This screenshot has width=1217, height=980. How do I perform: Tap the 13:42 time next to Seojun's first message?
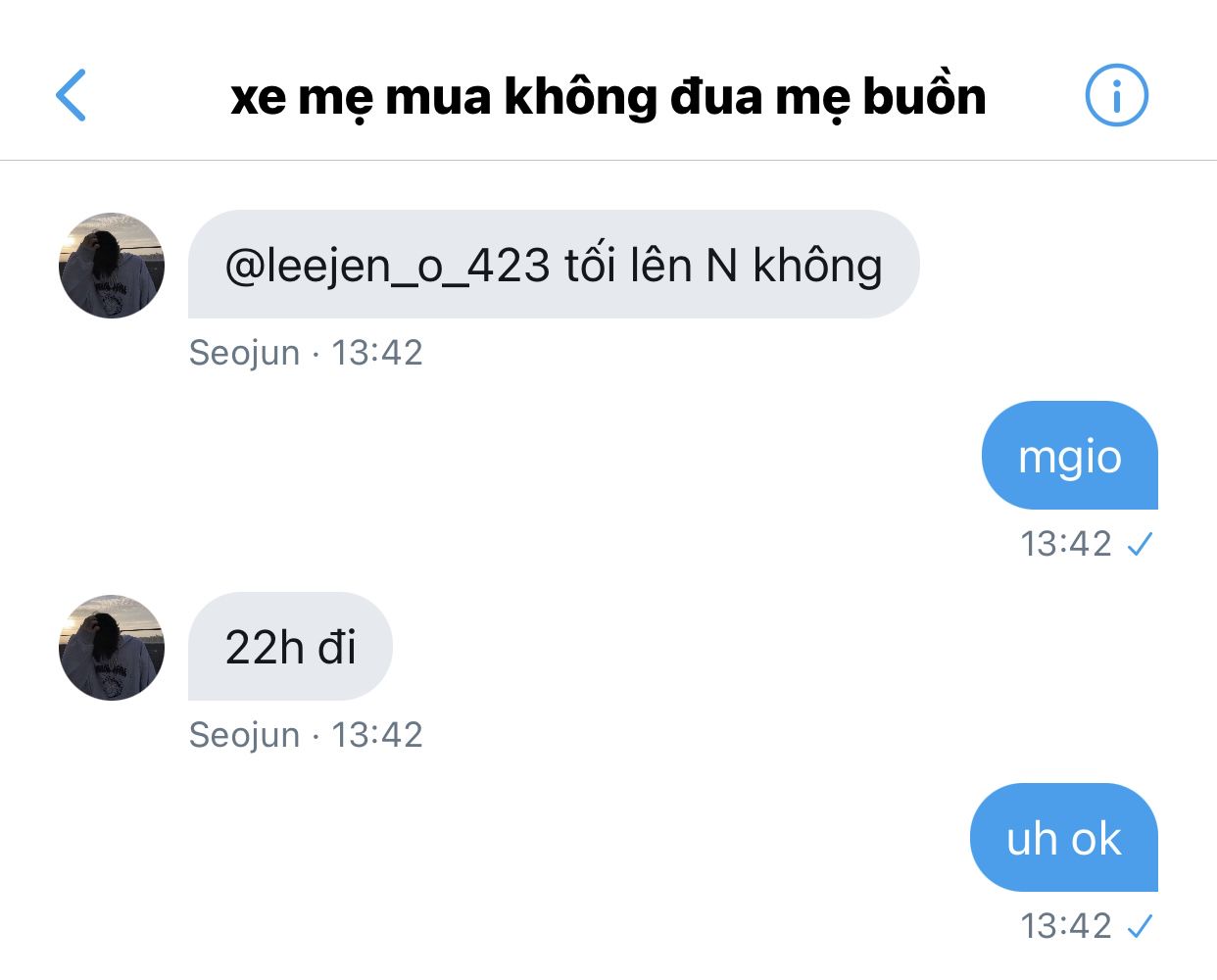(377, 353)
